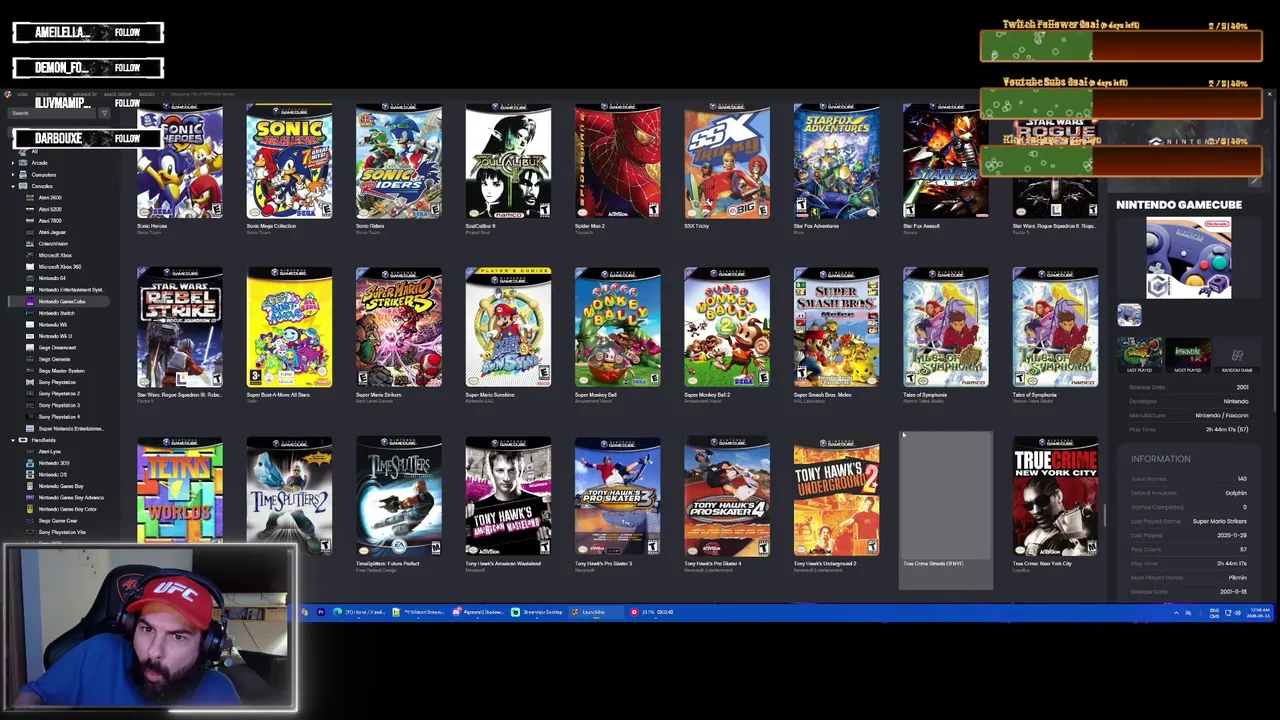Viewport: 1280px width, 720px height.
Task: Select the Tetris Worlds cover
Action: (180, 496)
